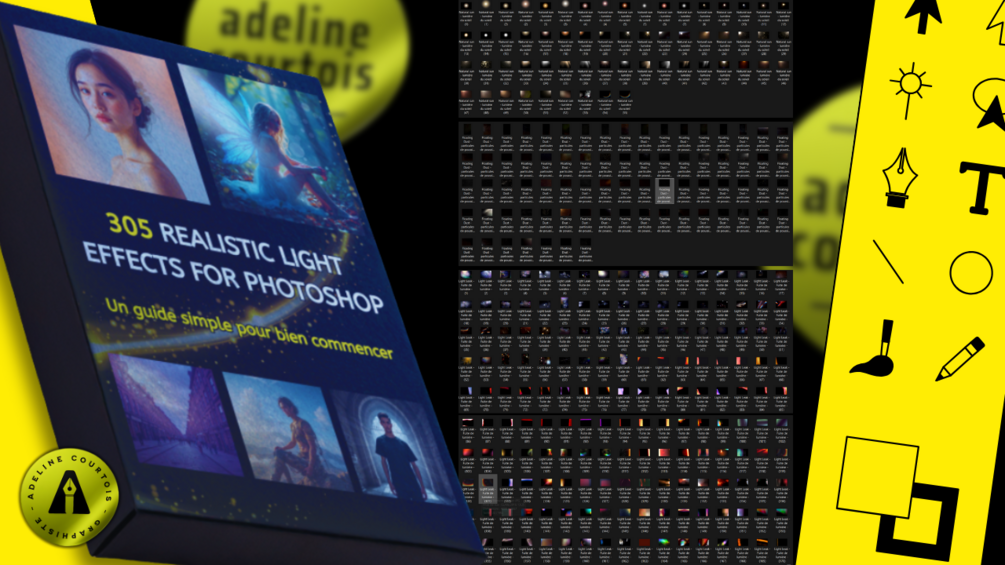Image resolution: width=1005 pixels, height=565 pixels.
Task: Click the subtitle 'Un guide simple pour bien commencer'
Action: pos(249,328)
